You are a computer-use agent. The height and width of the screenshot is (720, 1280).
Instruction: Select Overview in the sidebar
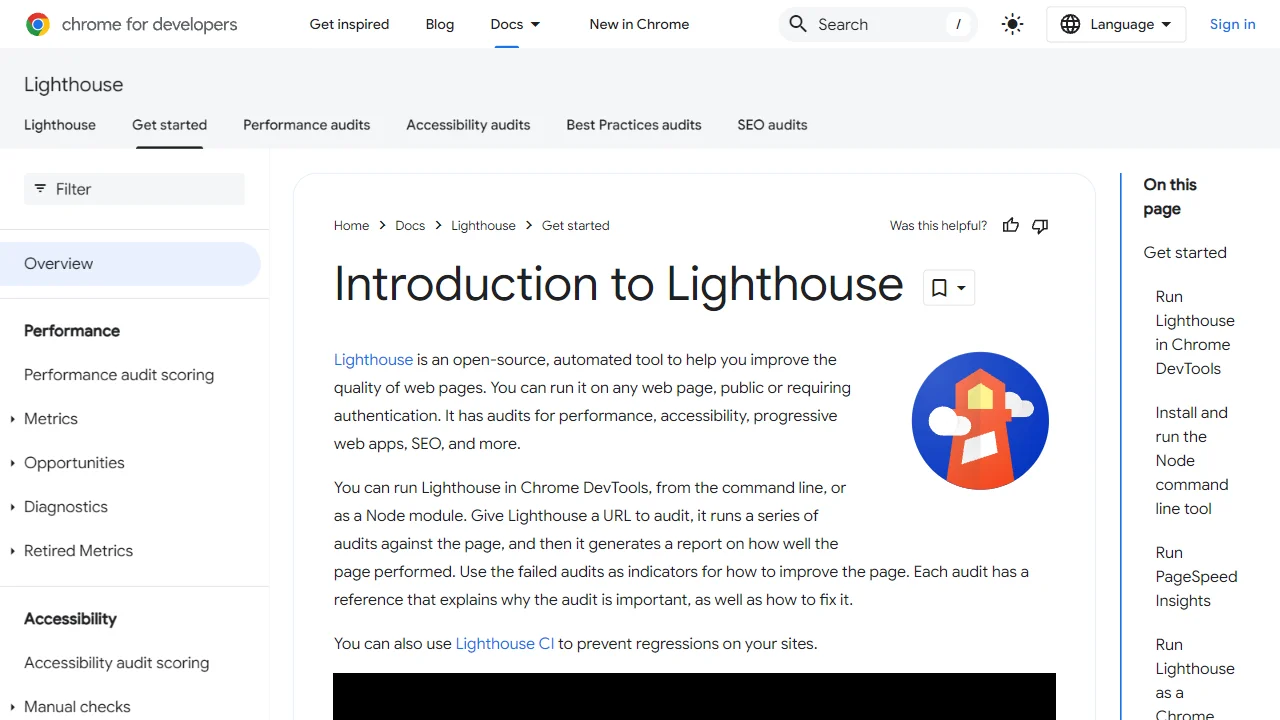pyautogui.click(x=130, y=264)
